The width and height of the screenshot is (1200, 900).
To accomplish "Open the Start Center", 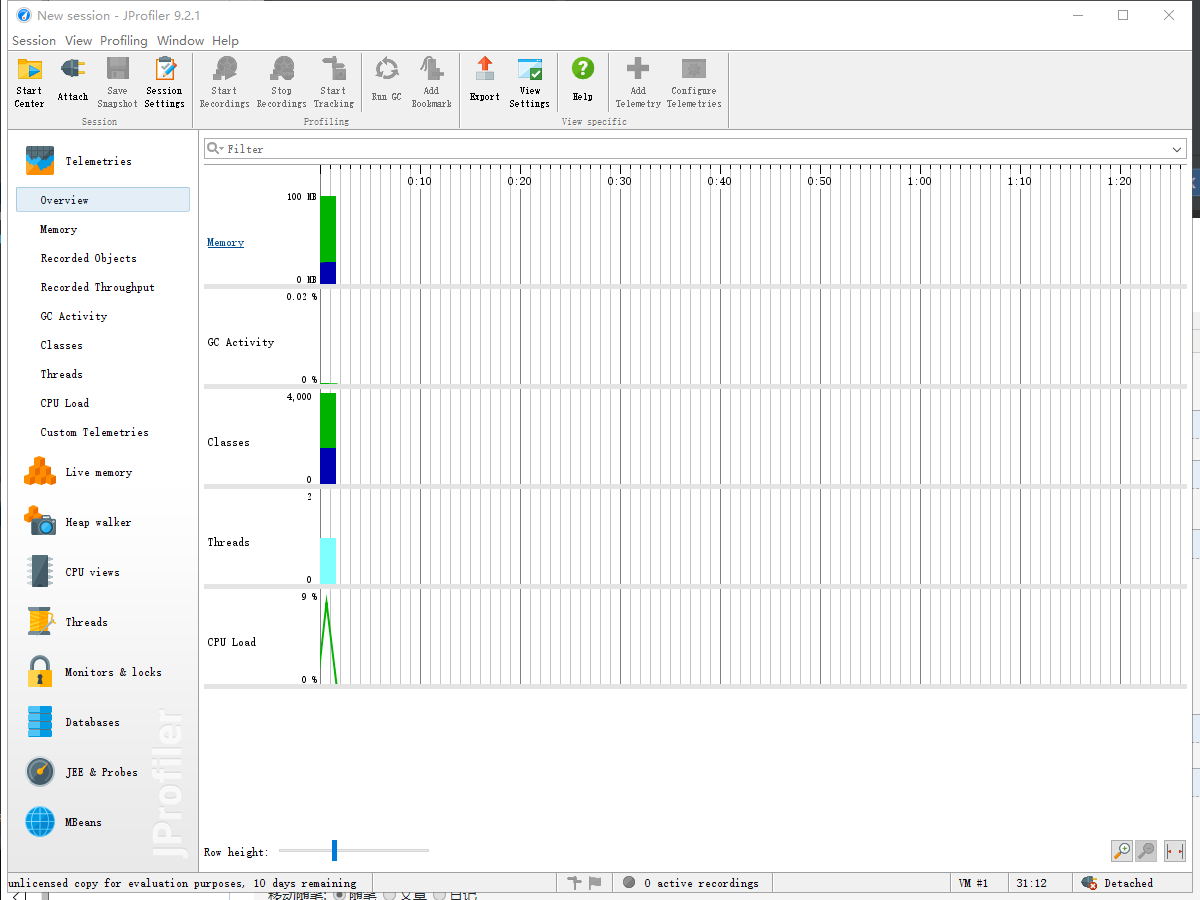I will coord(29,82).
